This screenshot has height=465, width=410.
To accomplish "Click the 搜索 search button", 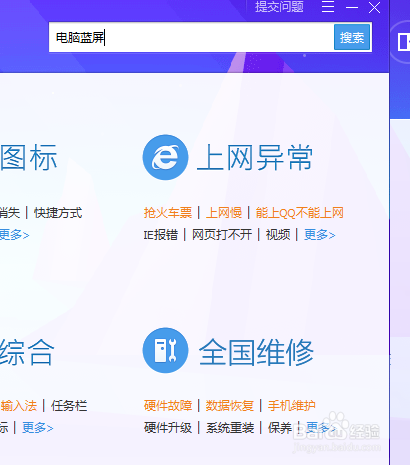I will tap(352, 37).
